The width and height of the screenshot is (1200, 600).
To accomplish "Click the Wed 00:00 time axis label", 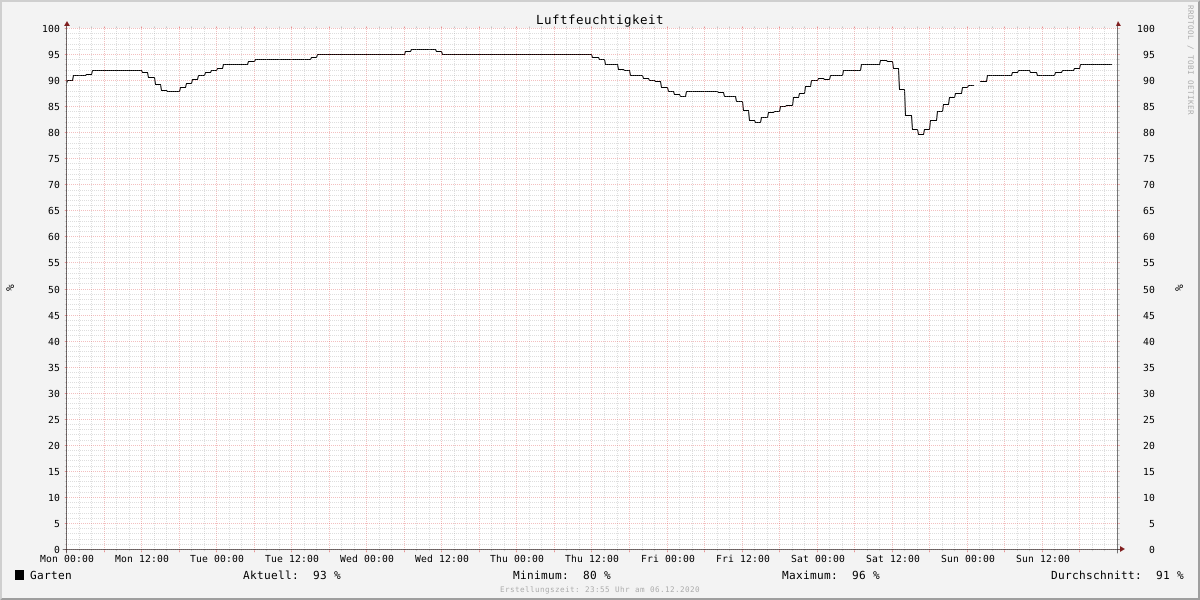I will pos(367,559).
